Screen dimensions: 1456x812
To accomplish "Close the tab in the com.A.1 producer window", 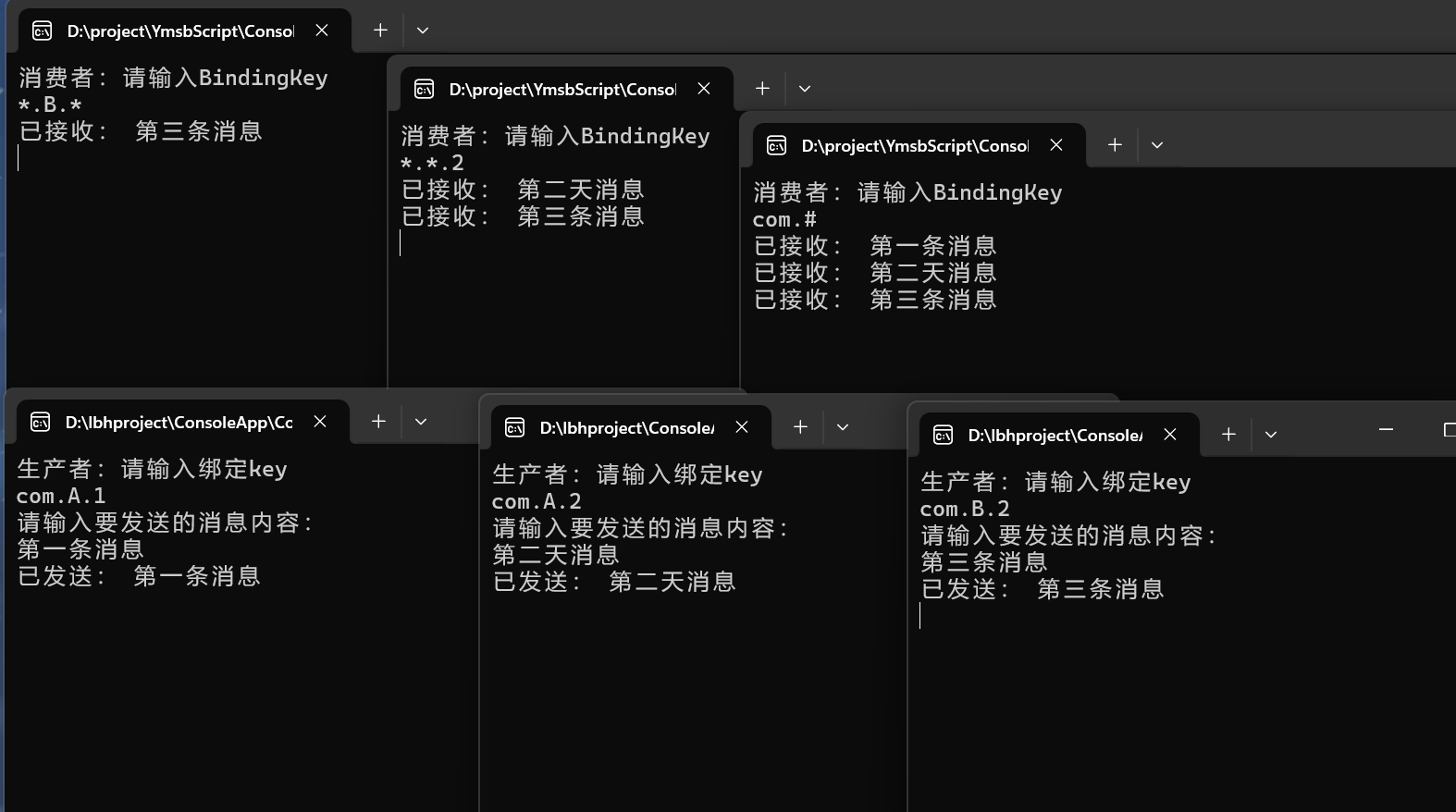I will 320,422.
